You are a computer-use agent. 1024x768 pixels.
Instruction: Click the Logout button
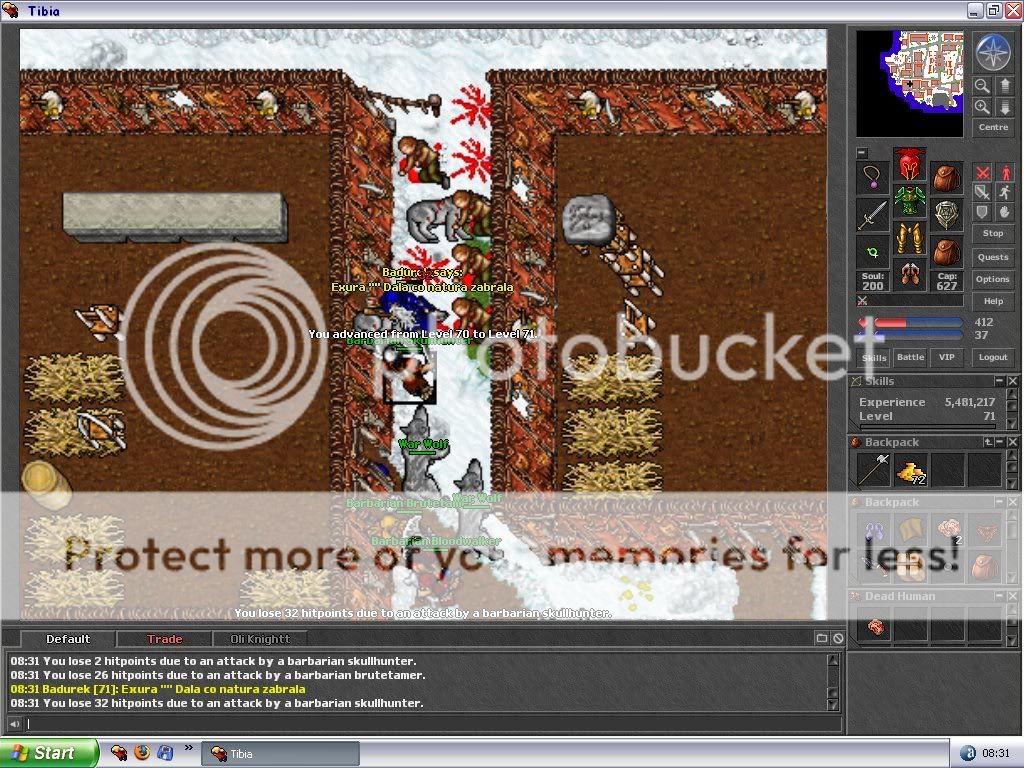[x=993, y=357]
